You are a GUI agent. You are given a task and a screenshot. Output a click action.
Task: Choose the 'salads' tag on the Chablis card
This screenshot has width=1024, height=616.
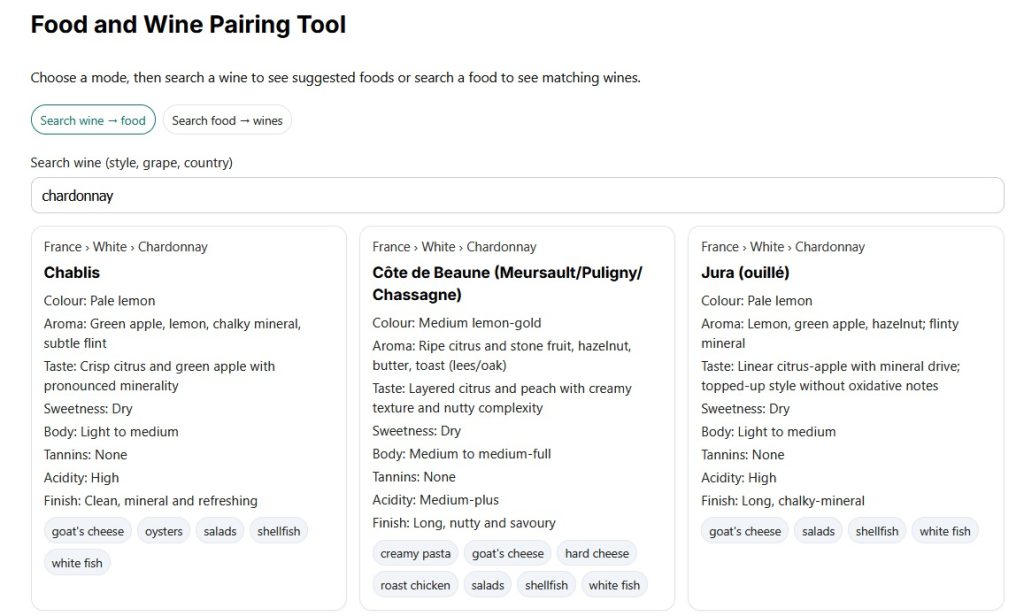coord(220,531)
